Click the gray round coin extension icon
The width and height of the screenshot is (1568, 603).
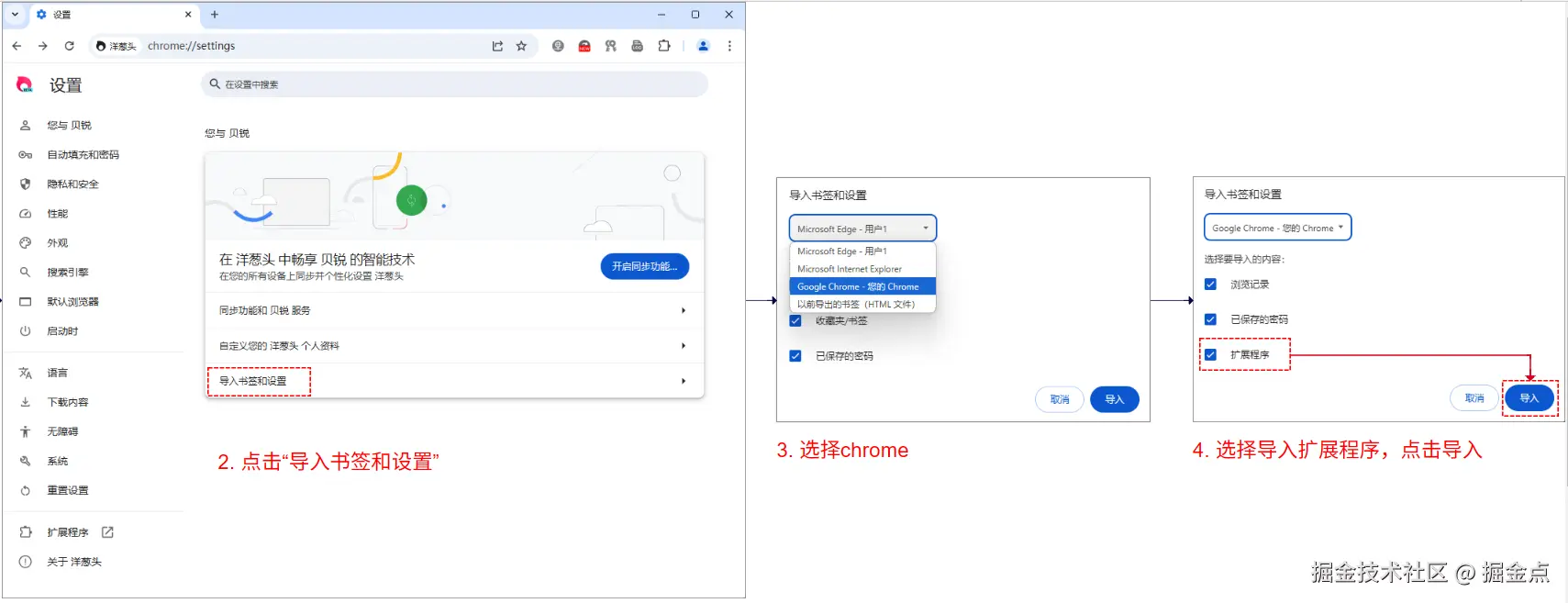click(558, 46)
